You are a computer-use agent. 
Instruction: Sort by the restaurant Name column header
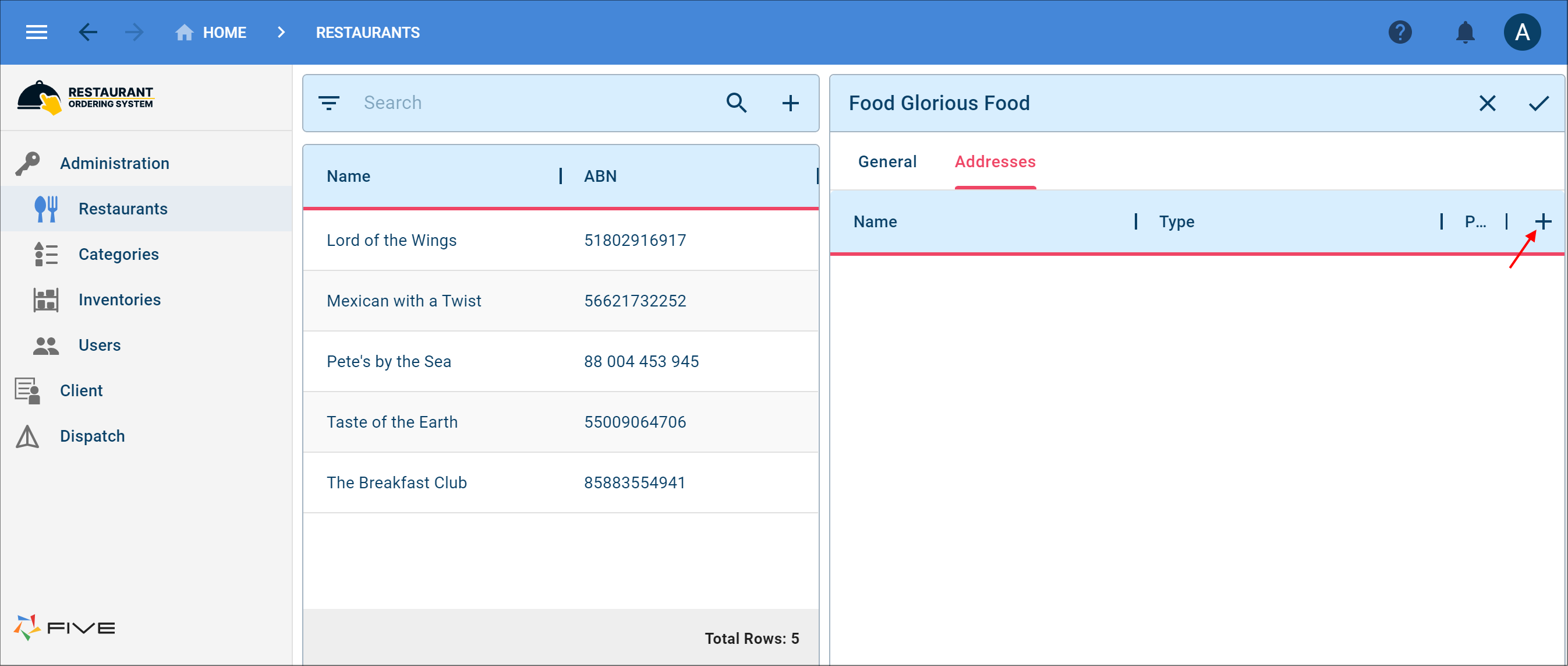348,176
